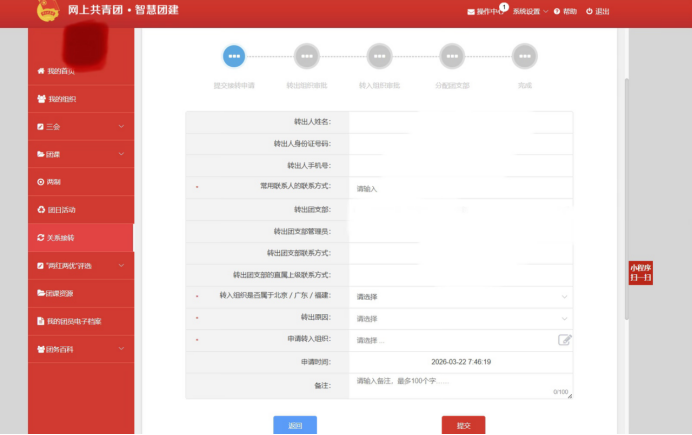Image resolution: width=692 pixels, height=435 pixels.
Task: Click the blue 返回 back button
Action: point(295,425)
